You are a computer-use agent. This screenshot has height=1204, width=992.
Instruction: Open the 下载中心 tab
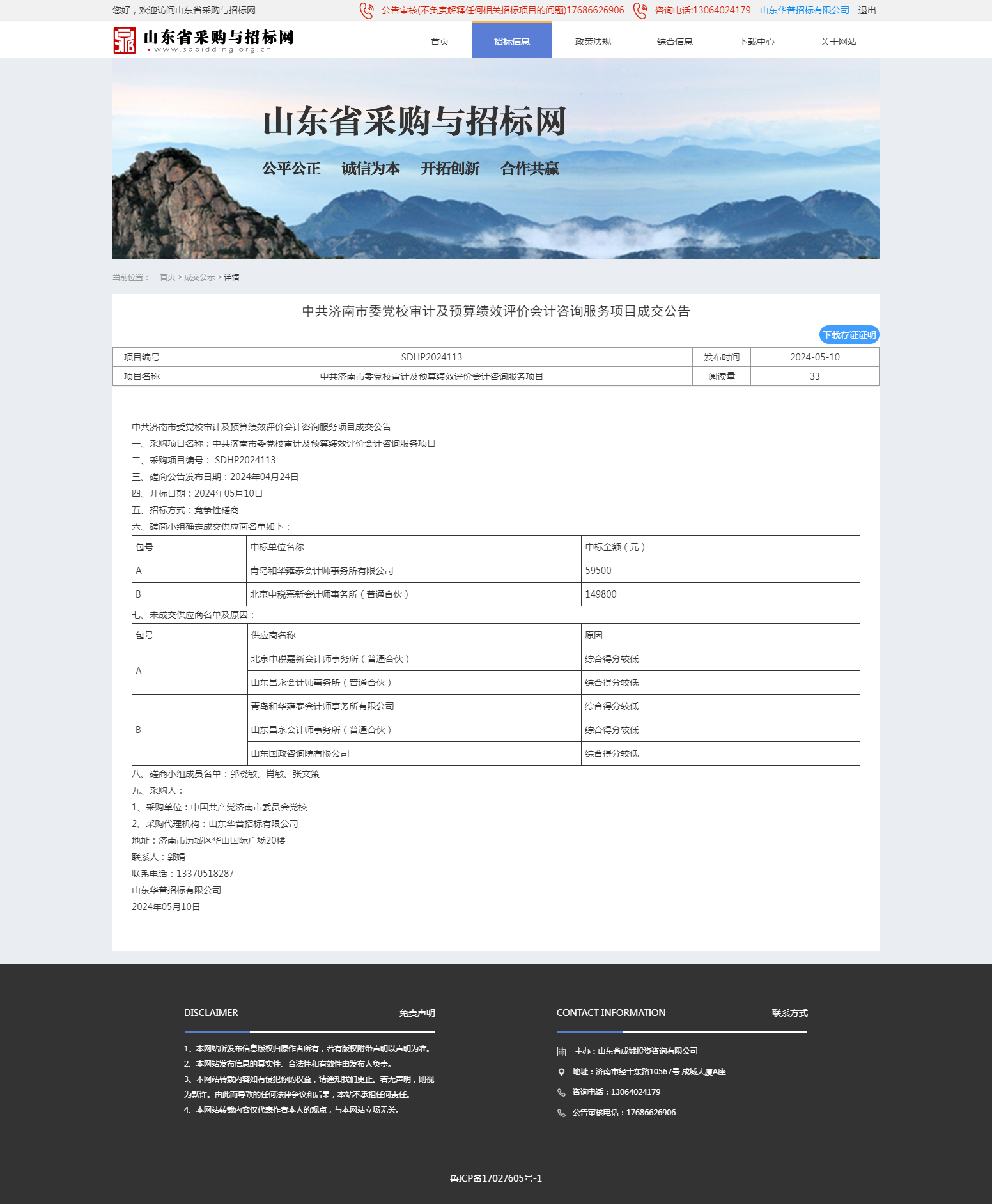coord(757,42)
